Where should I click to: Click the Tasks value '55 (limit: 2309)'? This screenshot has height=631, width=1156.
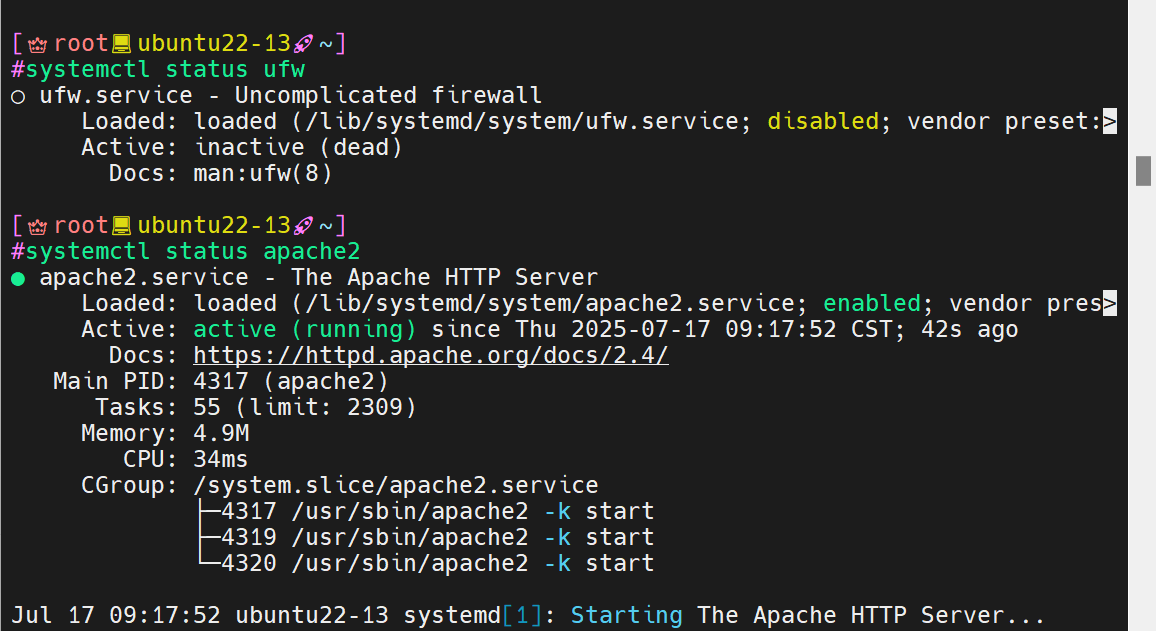304,407
